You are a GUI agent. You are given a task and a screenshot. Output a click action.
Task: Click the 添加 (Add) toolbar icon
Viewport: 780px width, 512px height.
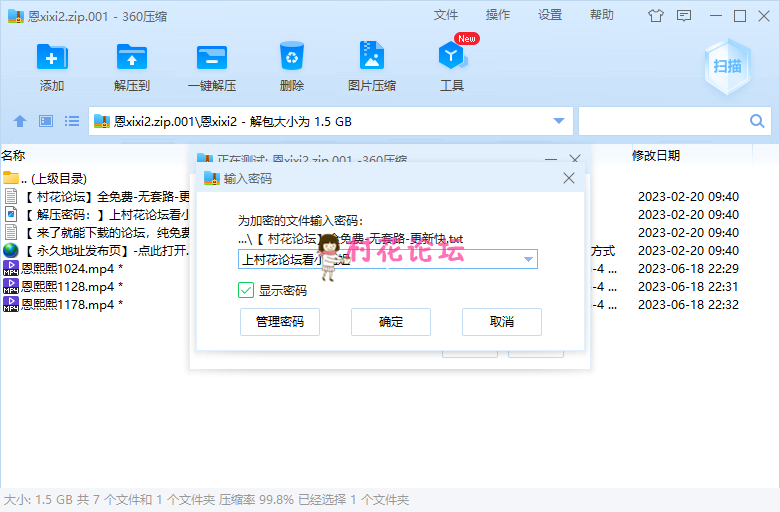(x=52, y=57)
